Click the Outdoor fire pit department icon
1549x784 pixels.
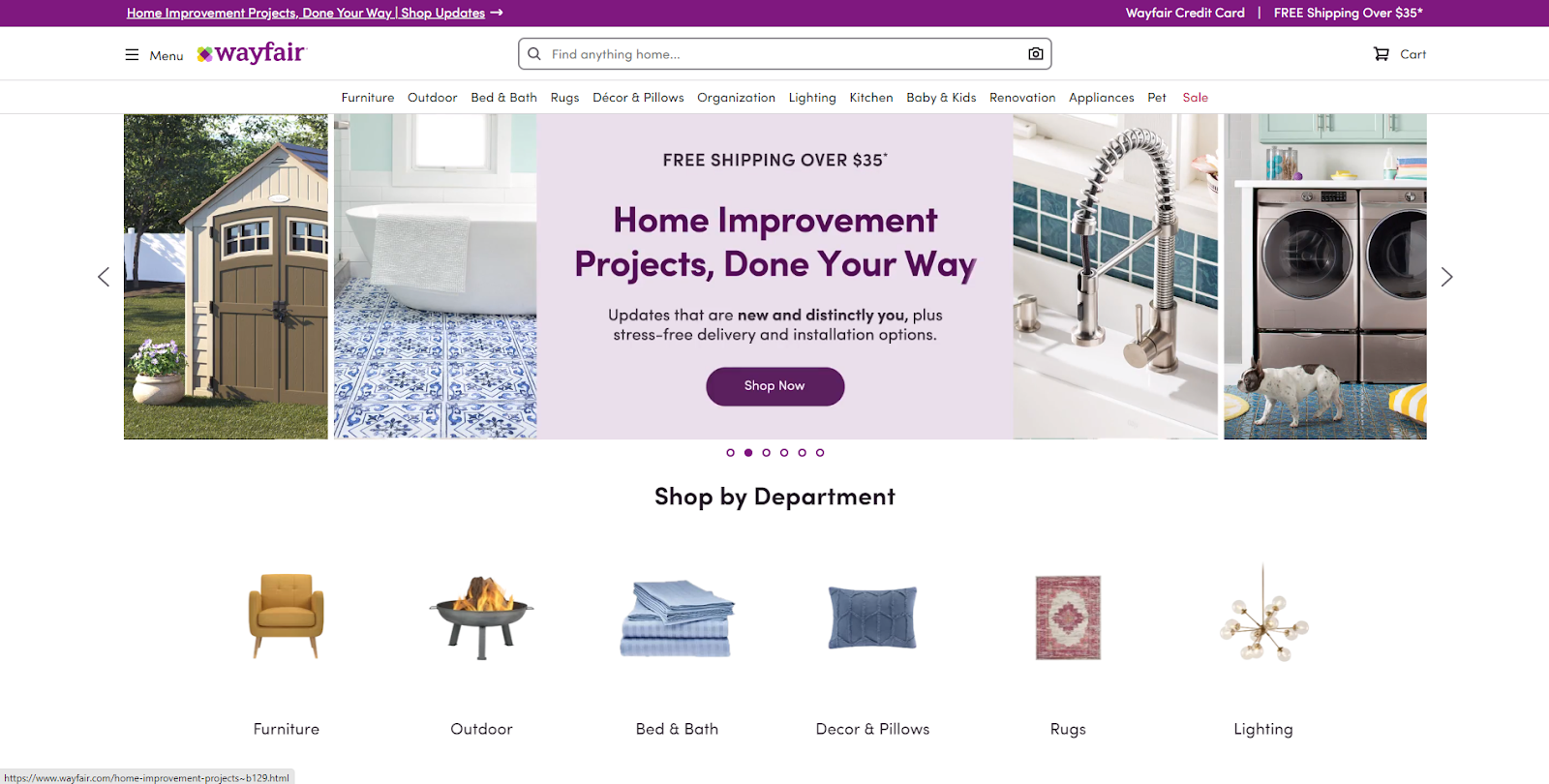click(x=481, y=618)
